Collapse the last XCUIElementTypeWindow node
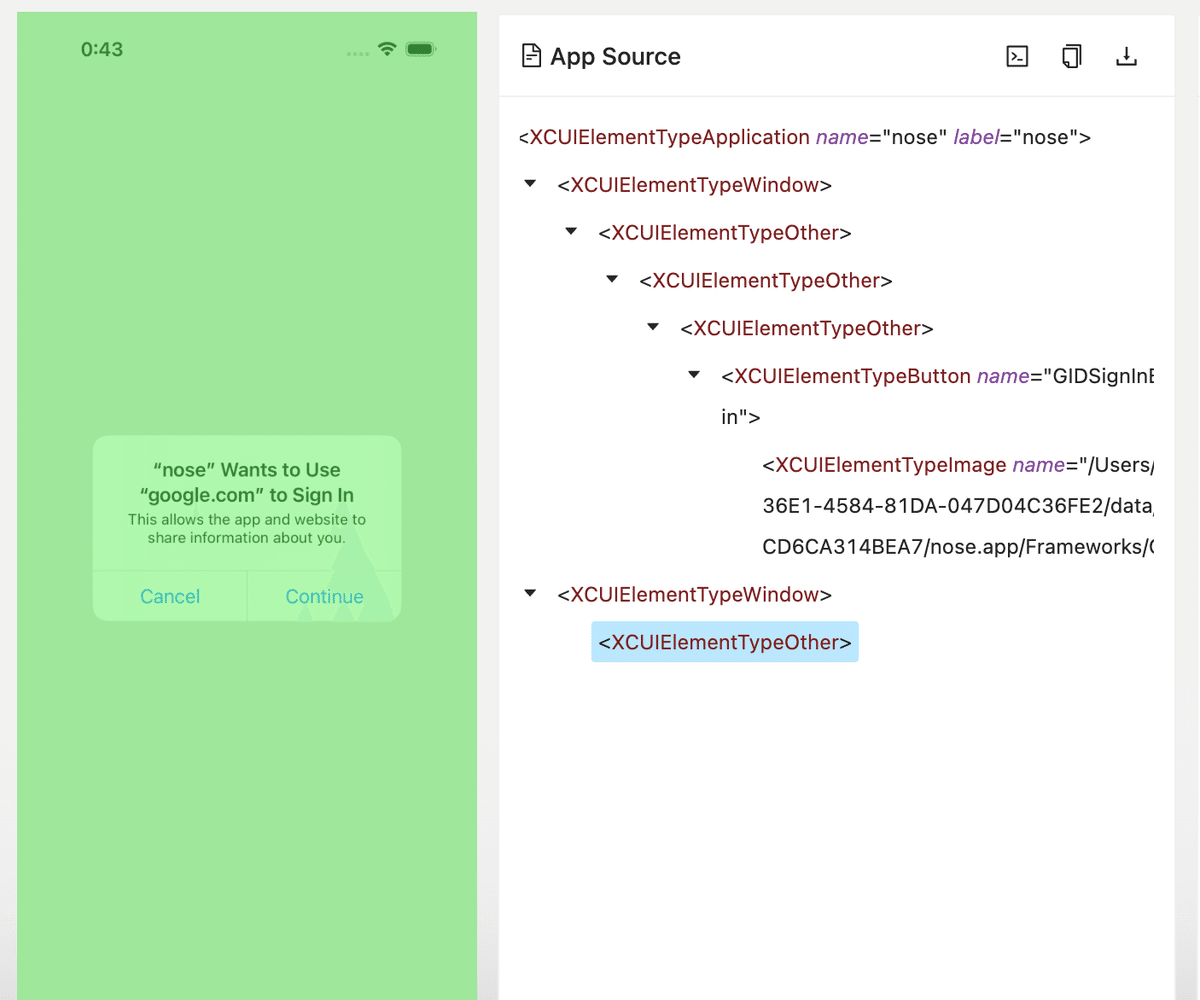 530,594
